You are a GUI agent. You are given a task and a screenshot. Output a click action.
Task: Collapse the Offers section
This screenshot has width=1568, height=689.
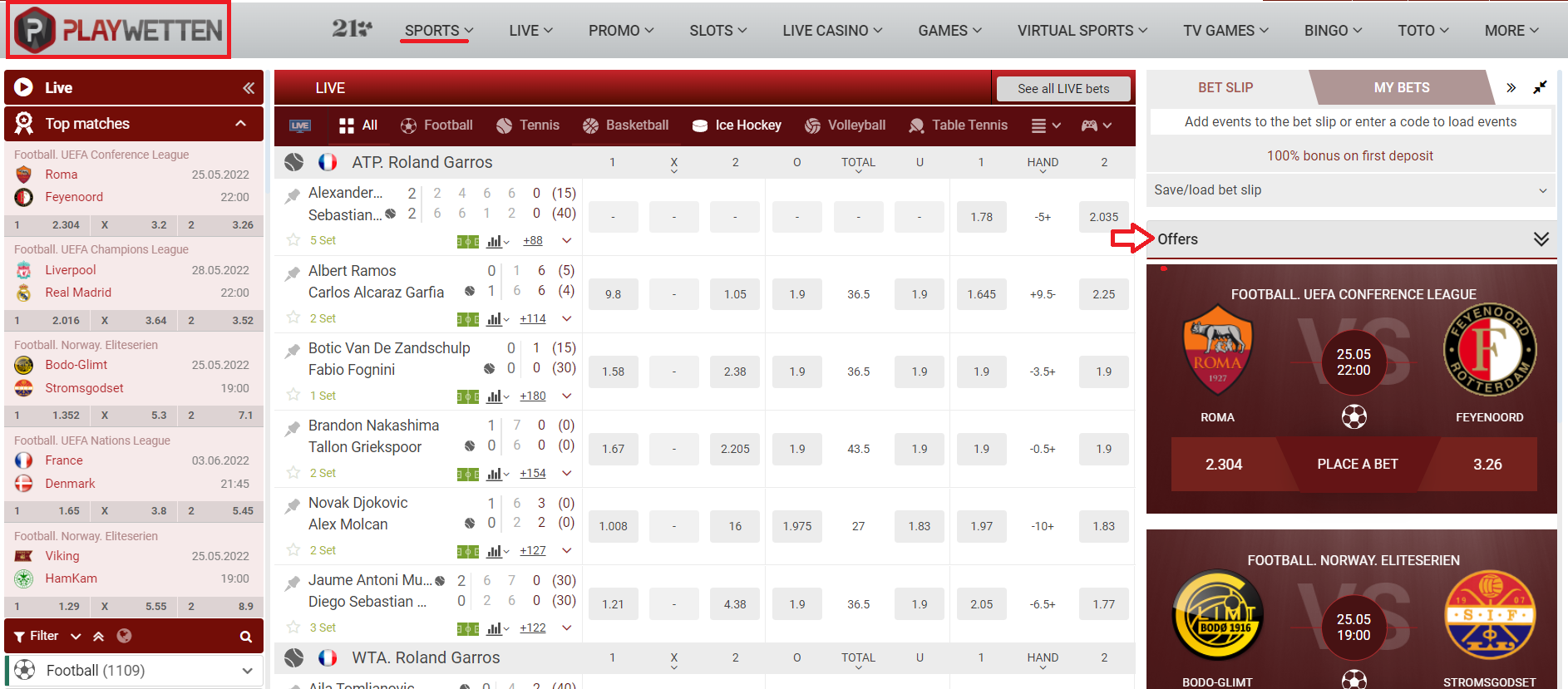pyautogui.click(x=1541, y=239)
